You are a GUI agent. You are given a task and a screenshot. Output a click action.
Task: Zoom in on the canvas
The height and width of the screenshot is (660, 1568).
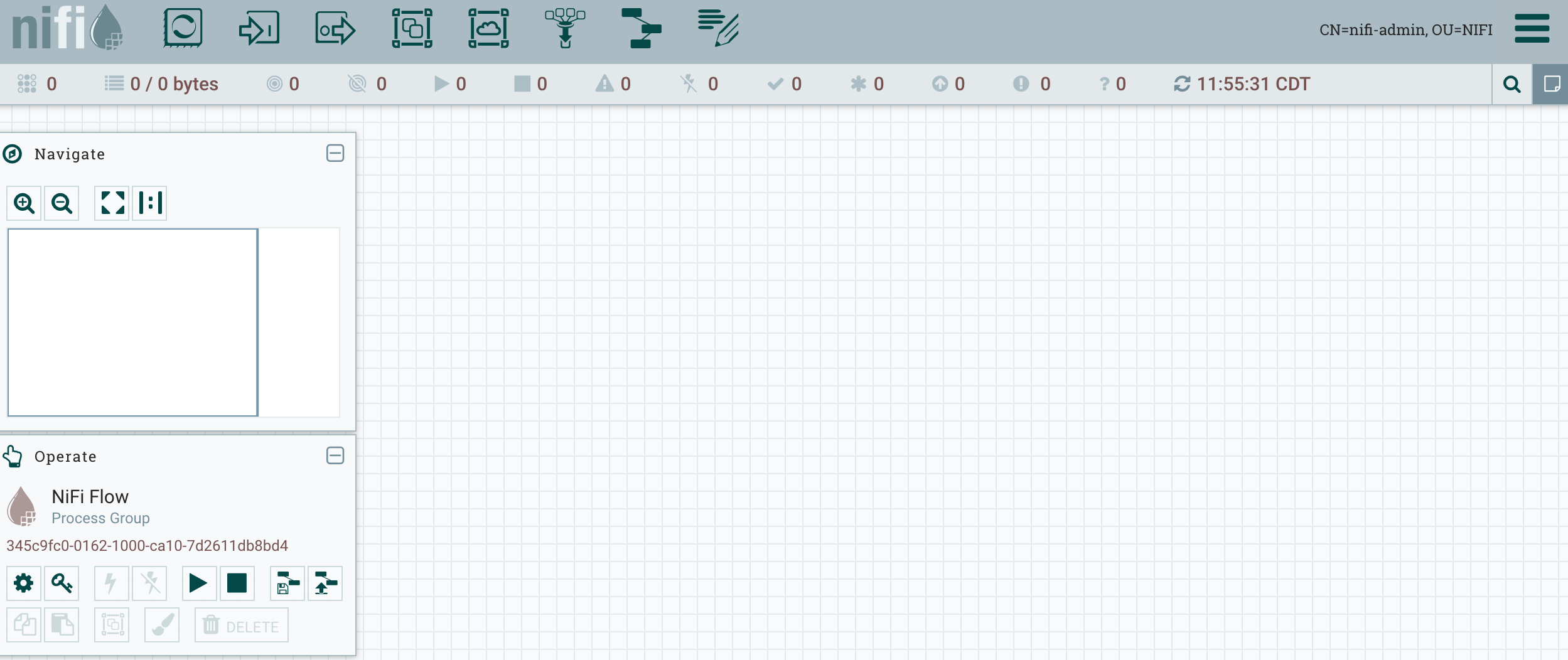click(x=24, y=203)
